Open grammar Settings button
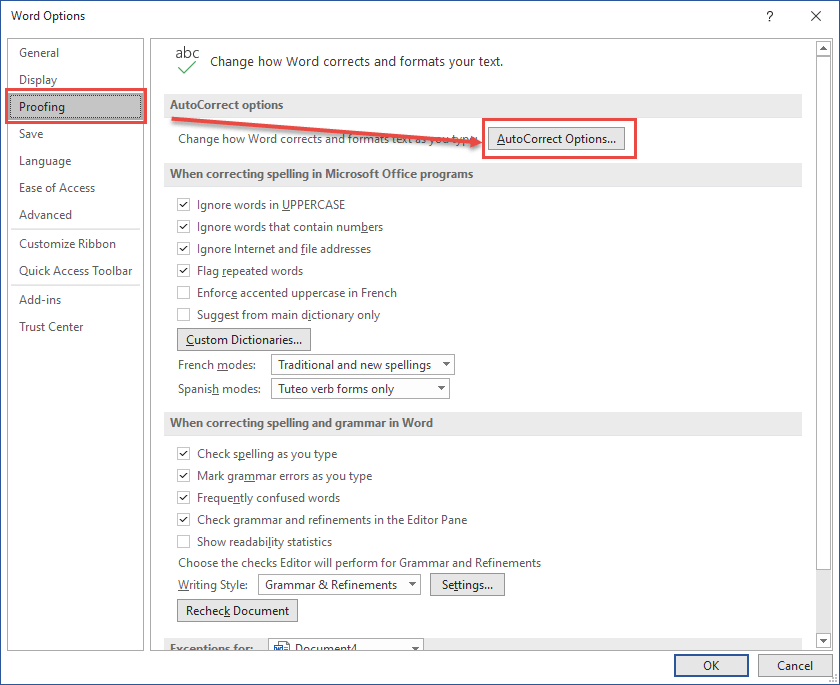 (467, 585)
